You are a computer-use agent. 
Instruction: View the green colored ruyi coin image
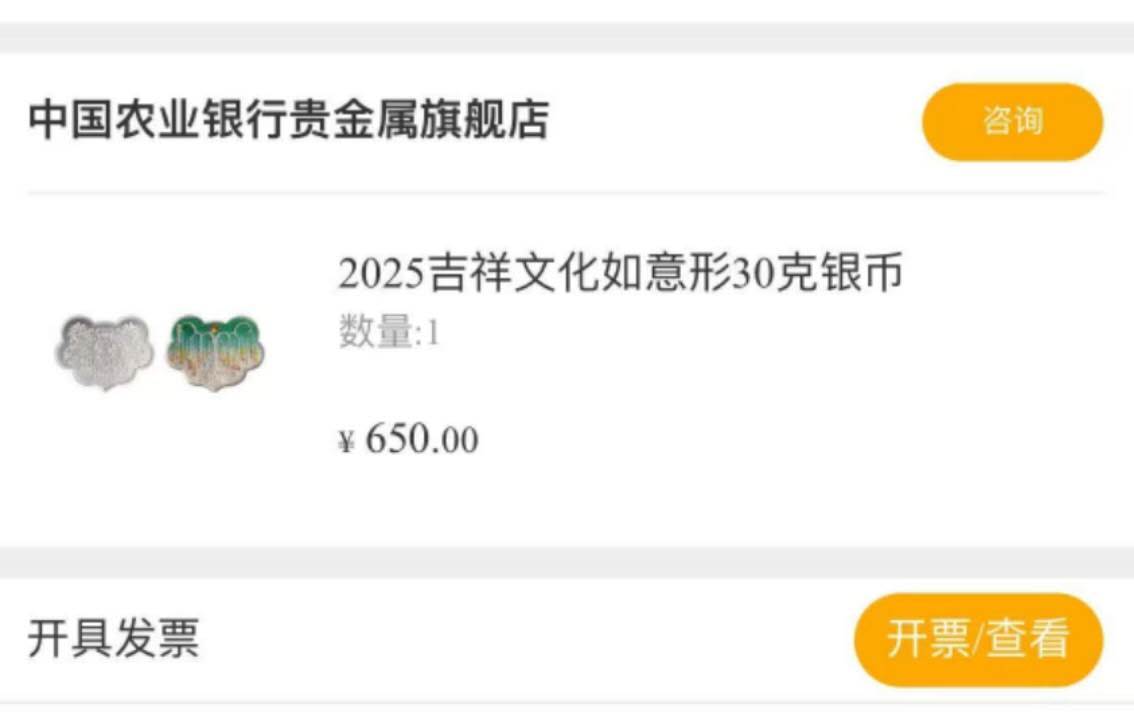click(x=216, y=352)
